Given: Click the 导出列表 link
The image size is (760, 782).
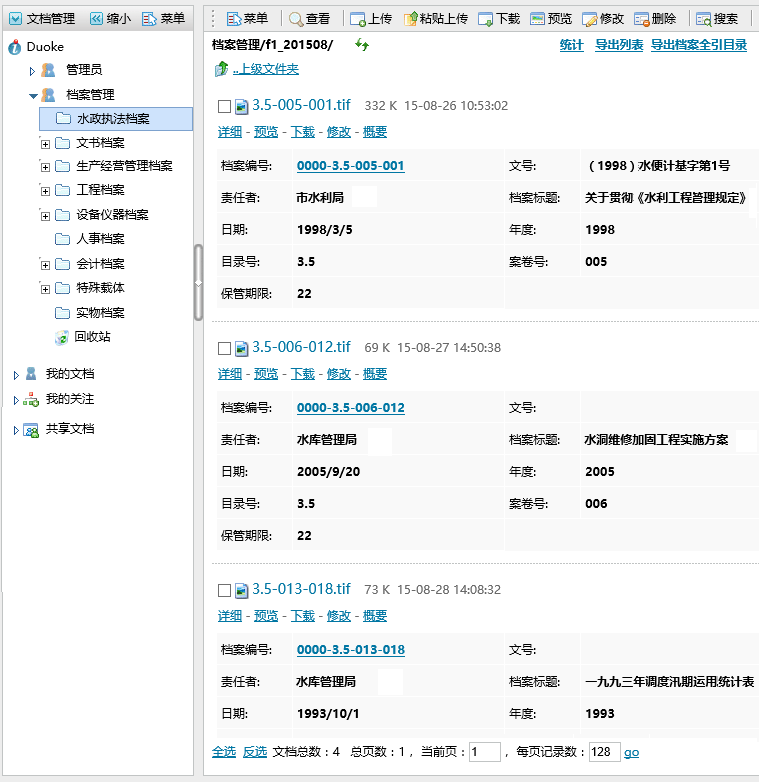Looking at the screenshot, I should [619, 45].
